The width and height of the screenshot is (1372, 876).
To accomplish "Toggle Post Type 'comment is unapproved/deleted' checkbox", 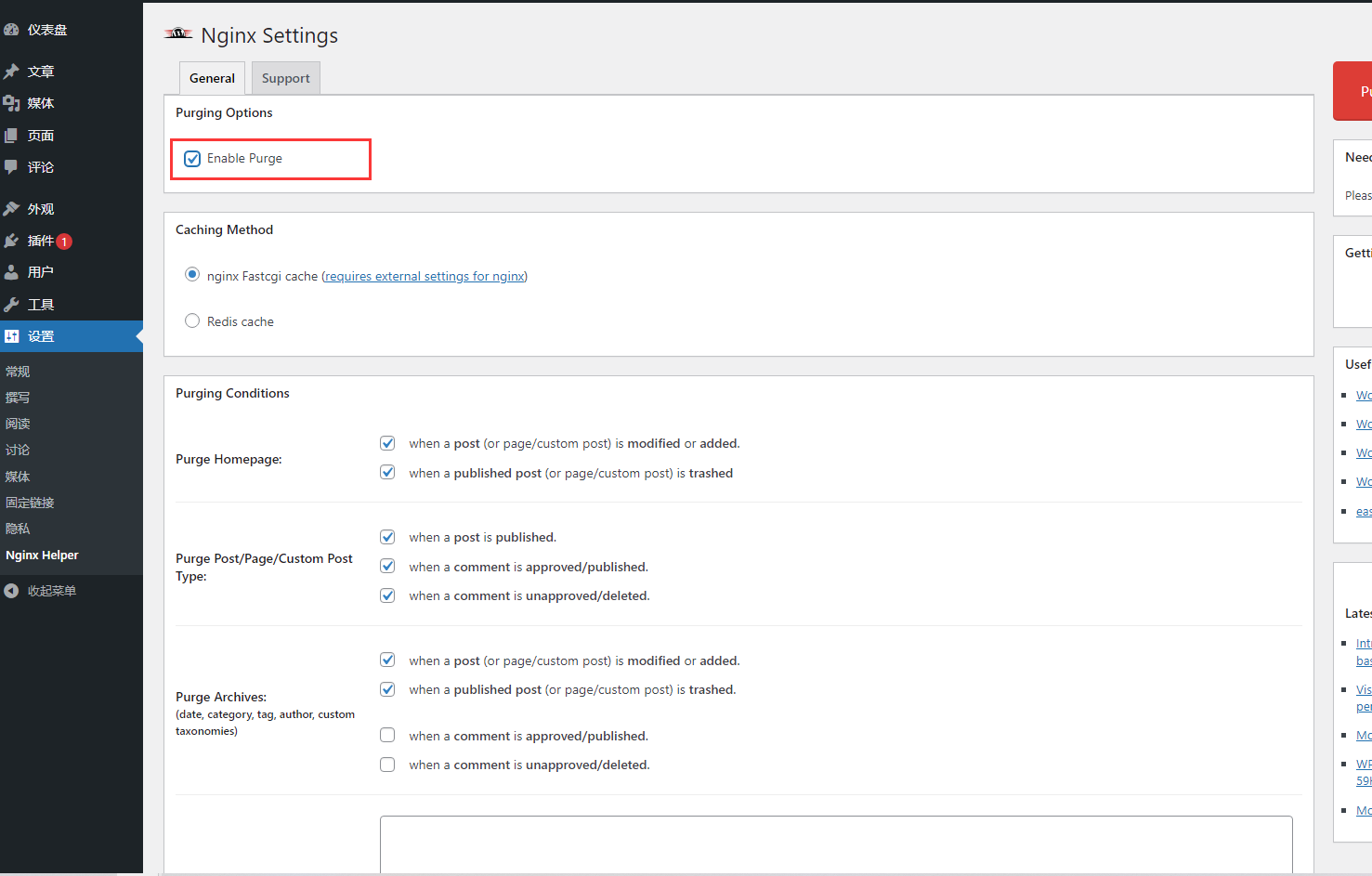I will pos(387,595).
